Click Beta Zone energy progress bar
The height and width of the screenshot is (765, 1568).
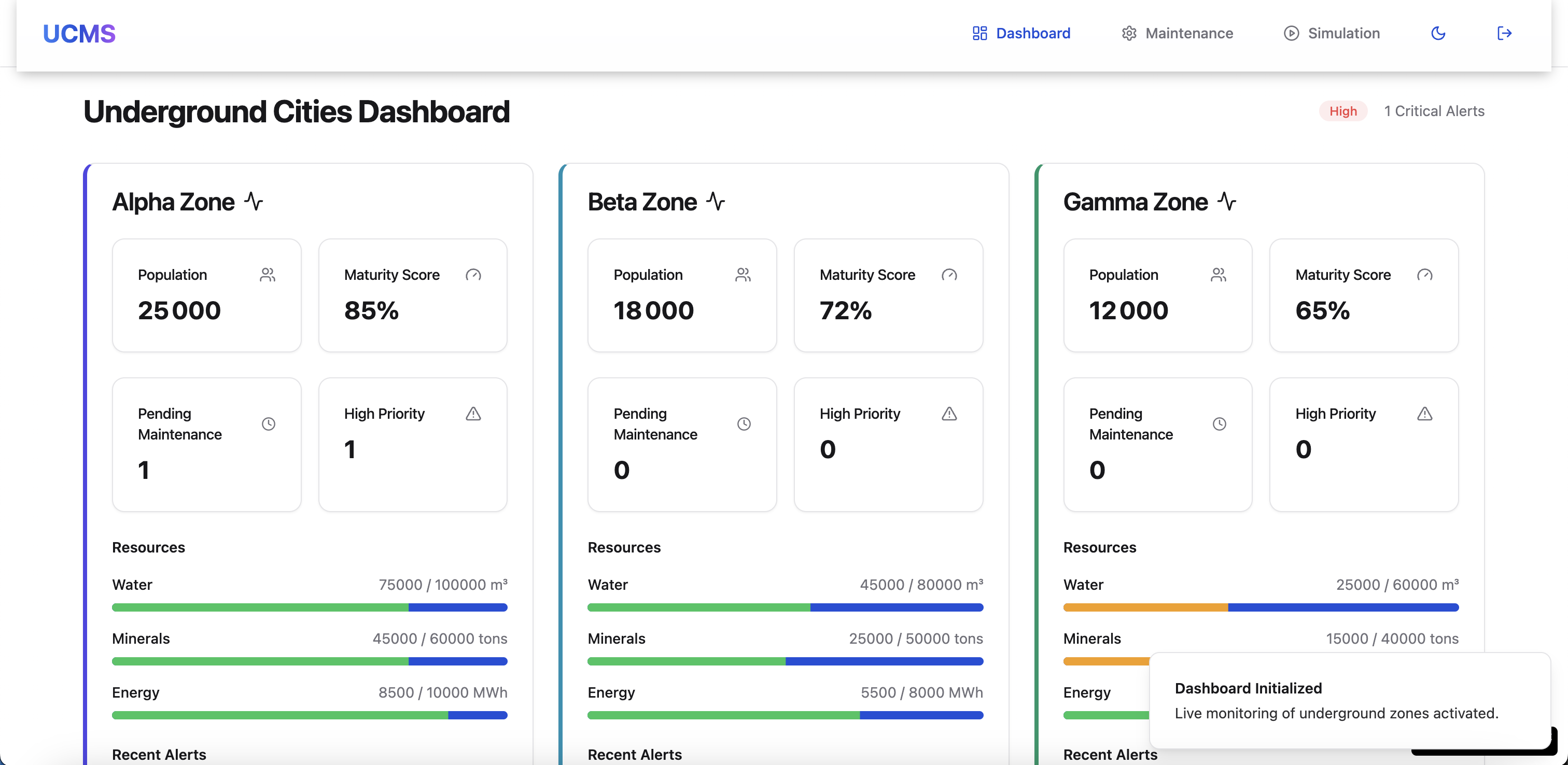(x=785, y=715)
